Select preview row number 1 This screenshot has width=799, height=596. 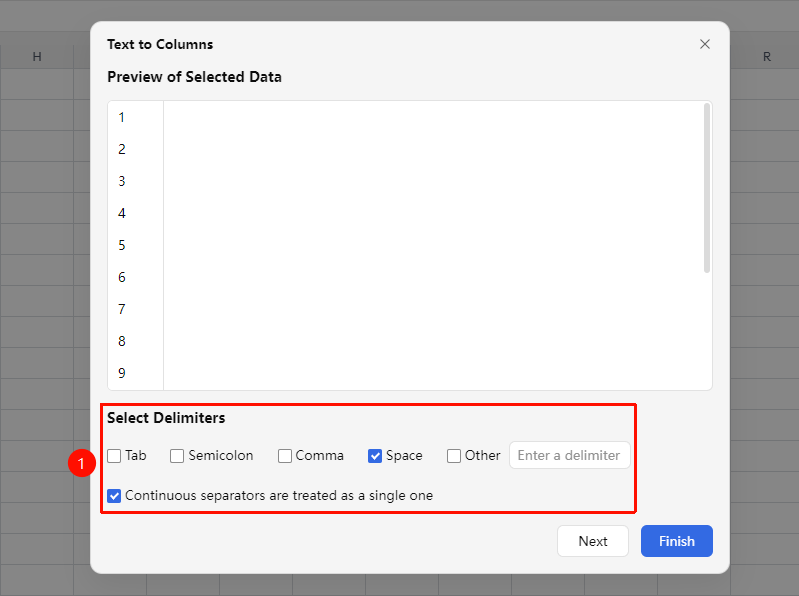[x=122, y=118]
